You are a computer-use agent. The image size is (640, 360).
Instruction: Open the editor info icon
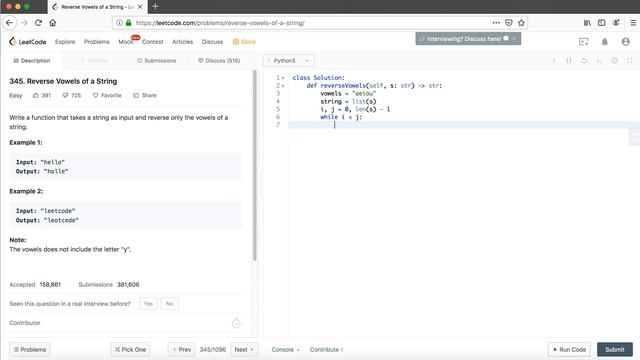pos(554,60)
